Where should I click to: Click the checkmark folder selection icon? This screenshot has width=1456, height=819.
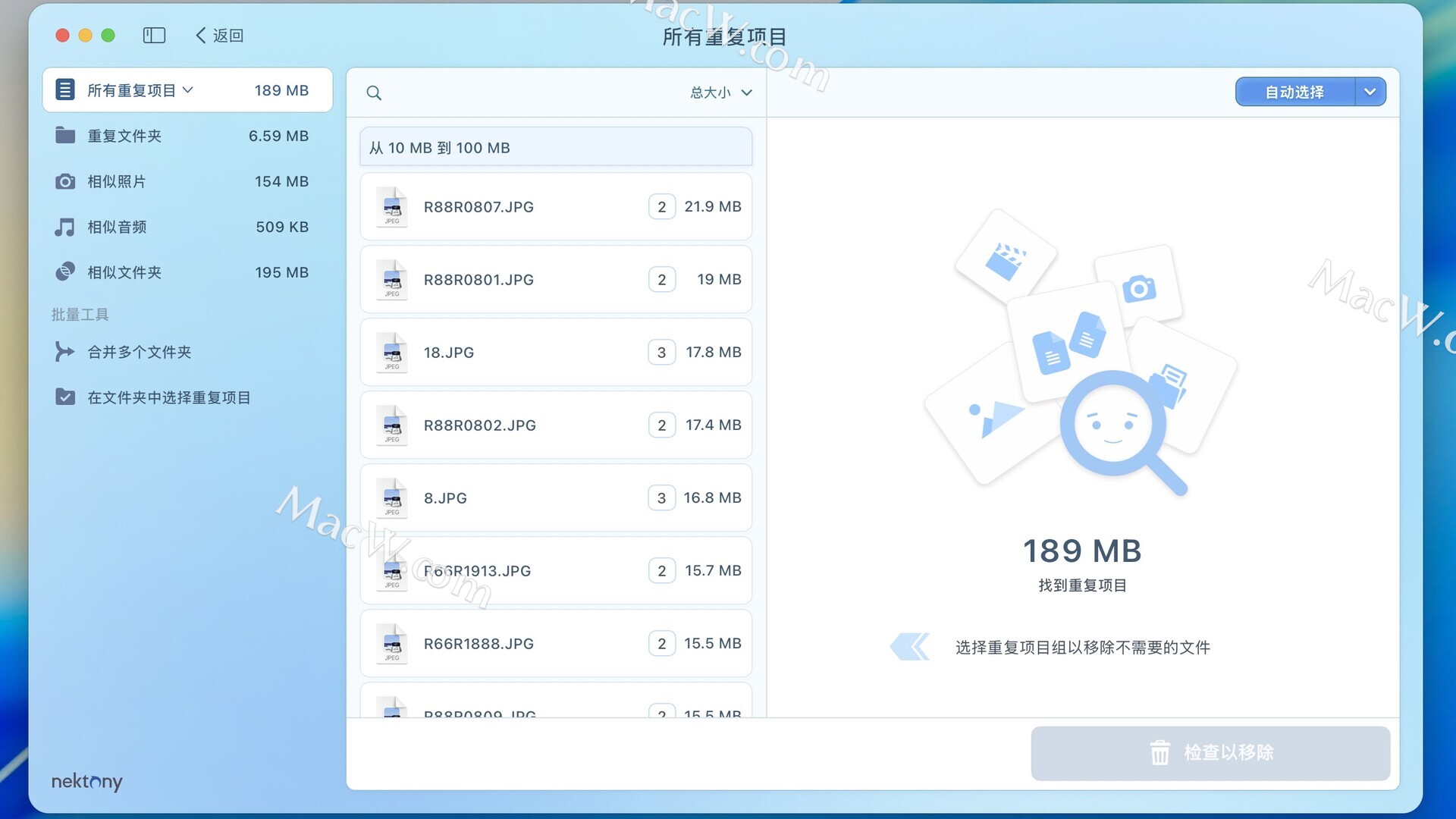tap(65, 397)
